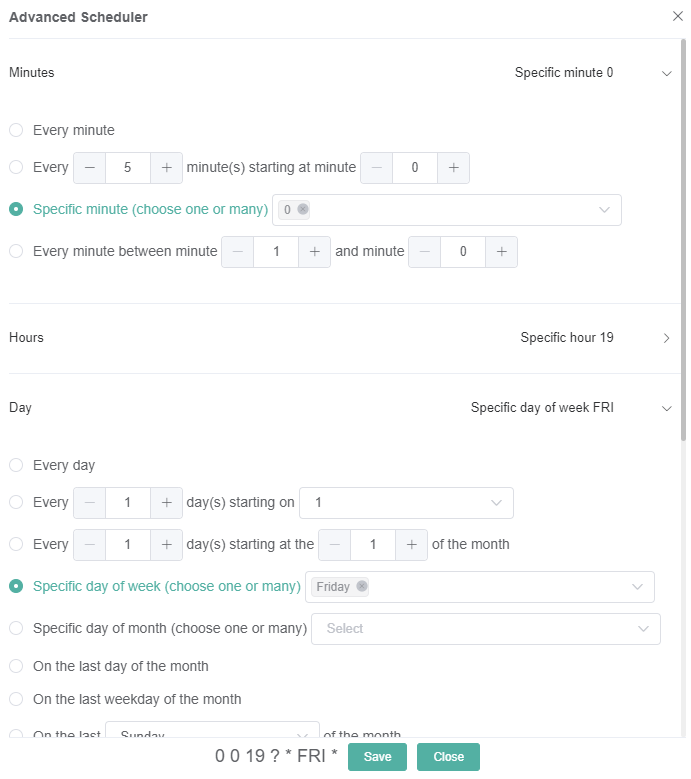Choose On the last day of the month
The width and height of the screenshot is (691, 779).
16,666
